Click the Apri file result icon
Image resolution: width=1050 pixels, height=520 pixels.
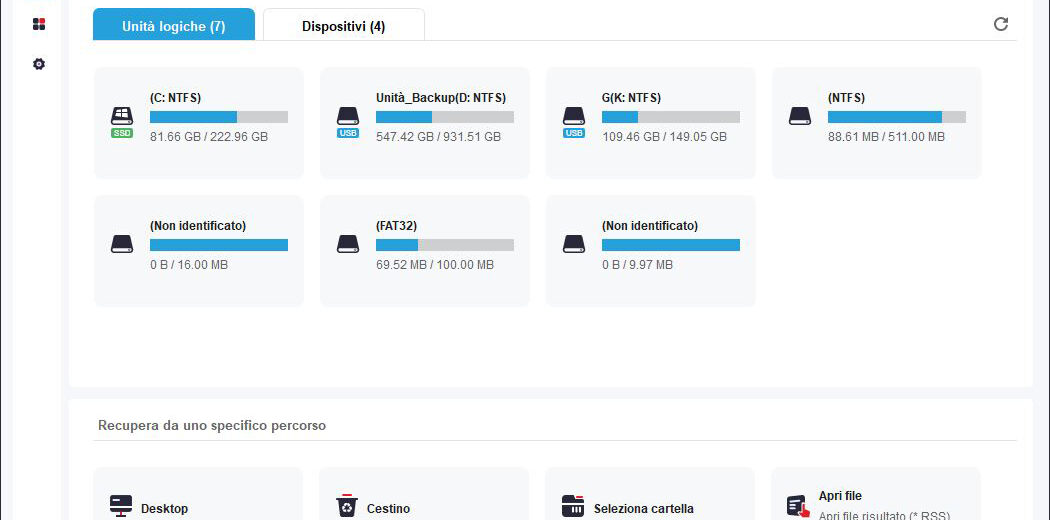coord(798,506)
